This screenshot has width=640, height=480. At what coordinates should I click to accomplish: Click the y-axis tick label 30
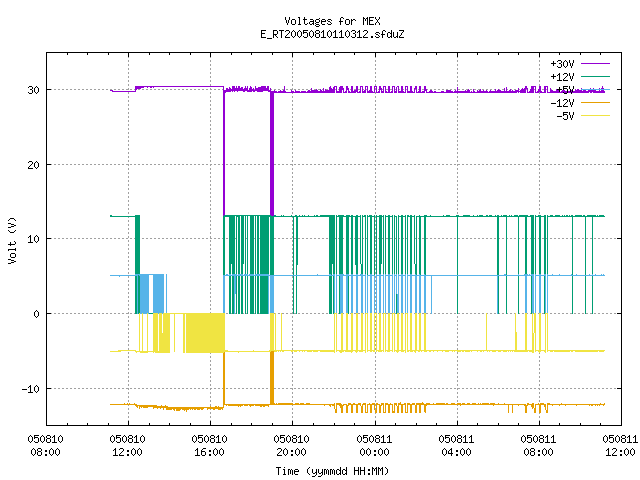[x=33, y=90]
